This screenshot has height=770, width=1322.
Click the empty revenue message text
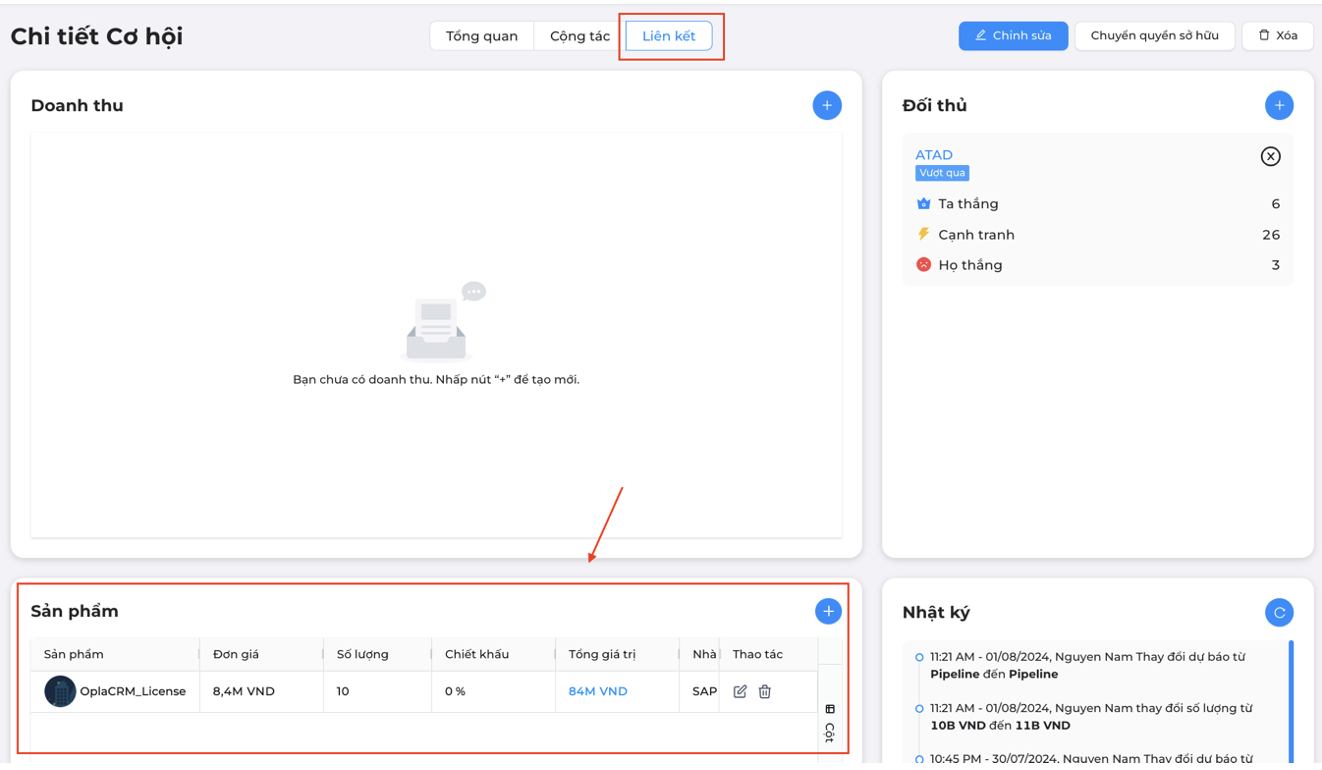coord(436,379)
